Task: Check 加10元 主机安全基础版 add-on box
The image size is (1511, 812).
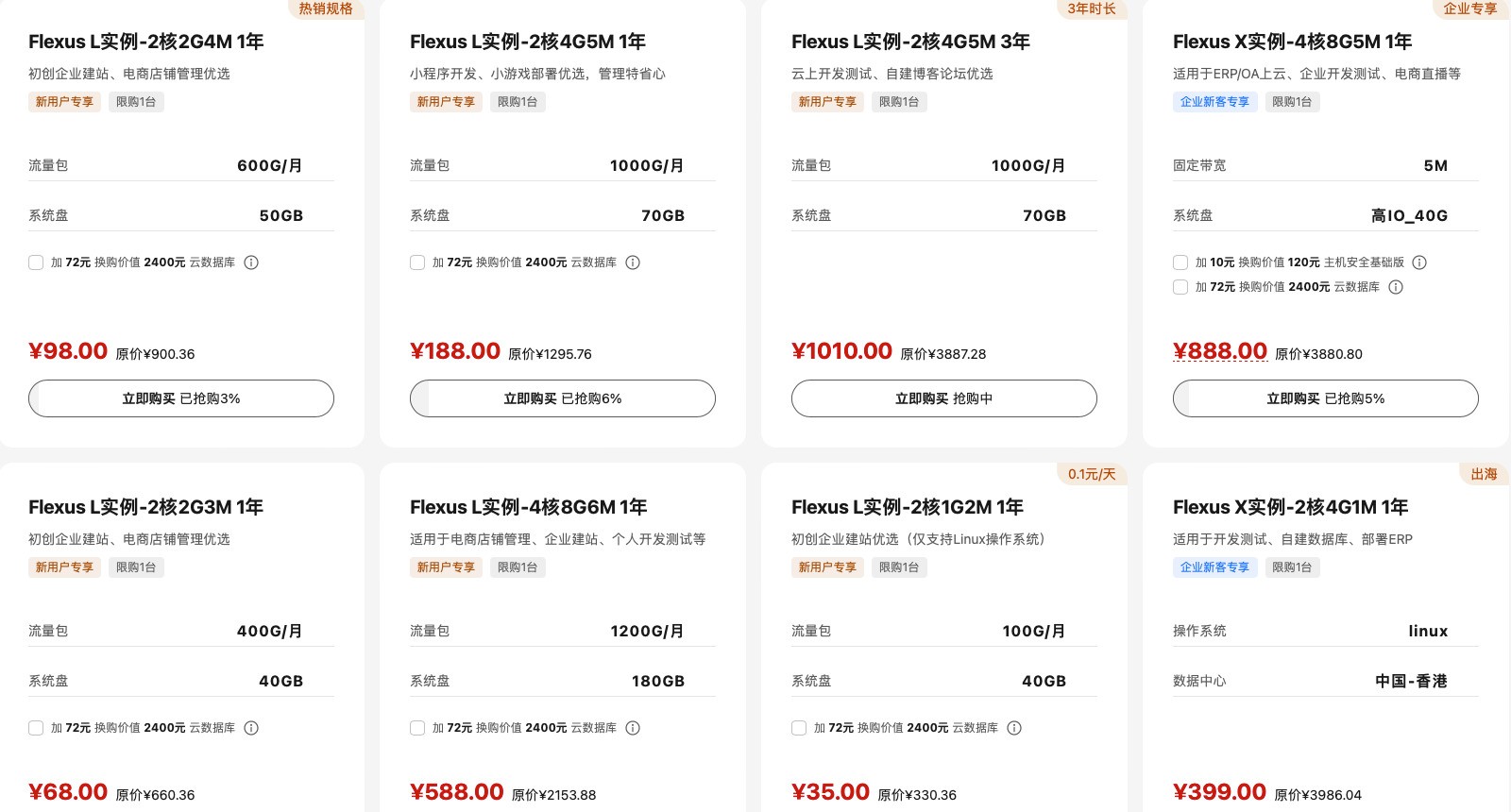Action: 1180,262
